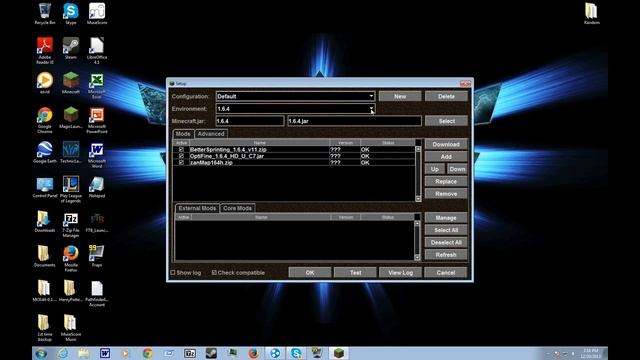Select the Mods tab
The height and width of the screenshot is (360, 640).
[183, 134]
